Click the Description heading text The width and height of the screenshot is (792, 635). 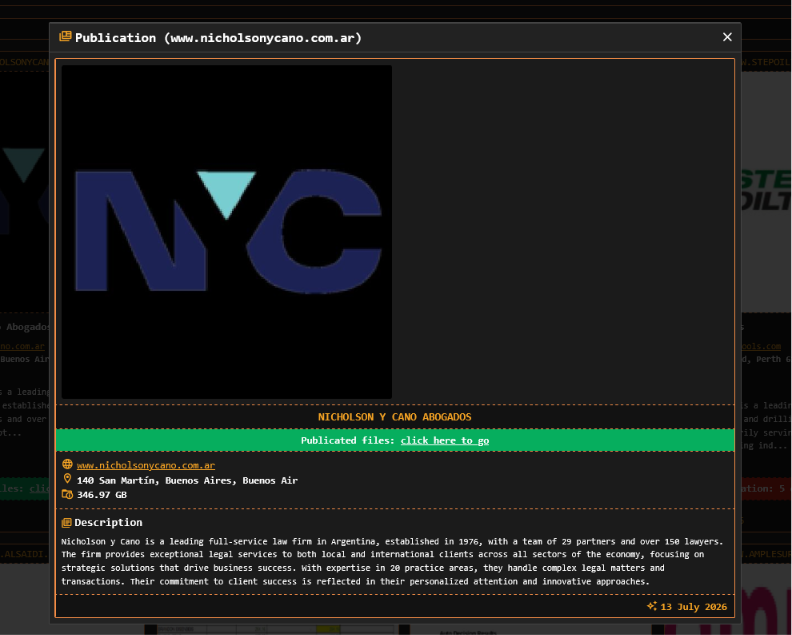click(108, 522)
